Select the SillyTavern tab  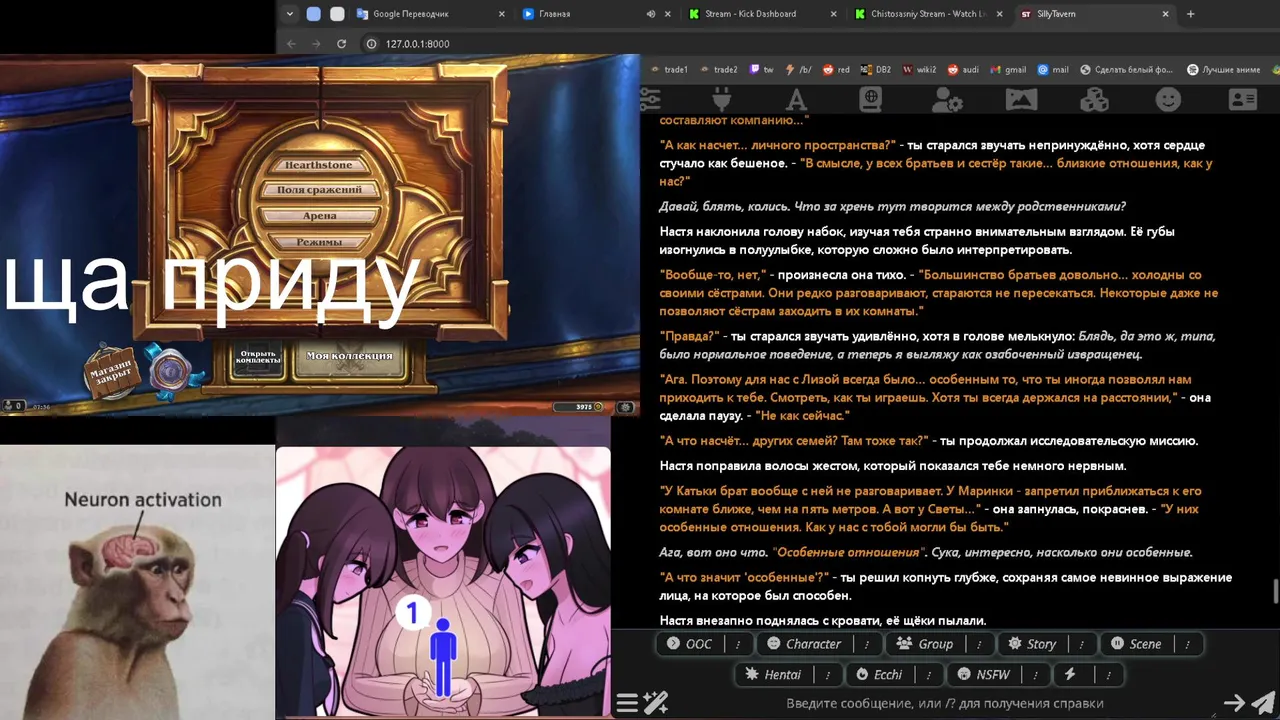(1094, 14)
